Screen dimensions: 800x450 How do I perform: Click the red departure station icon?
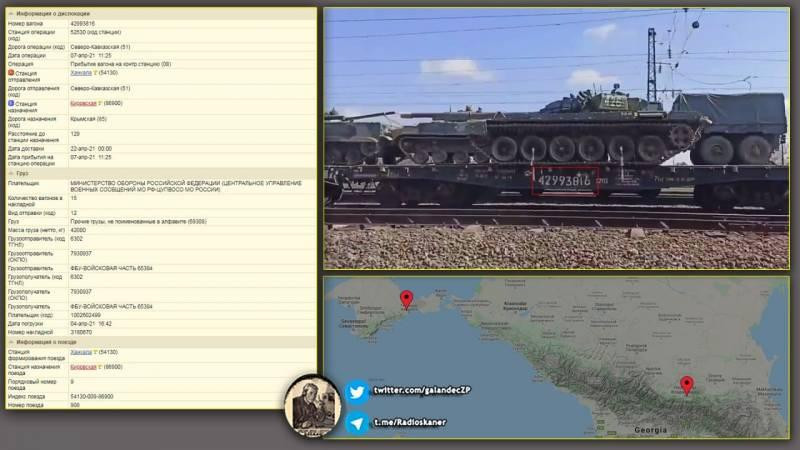(11, 72)
